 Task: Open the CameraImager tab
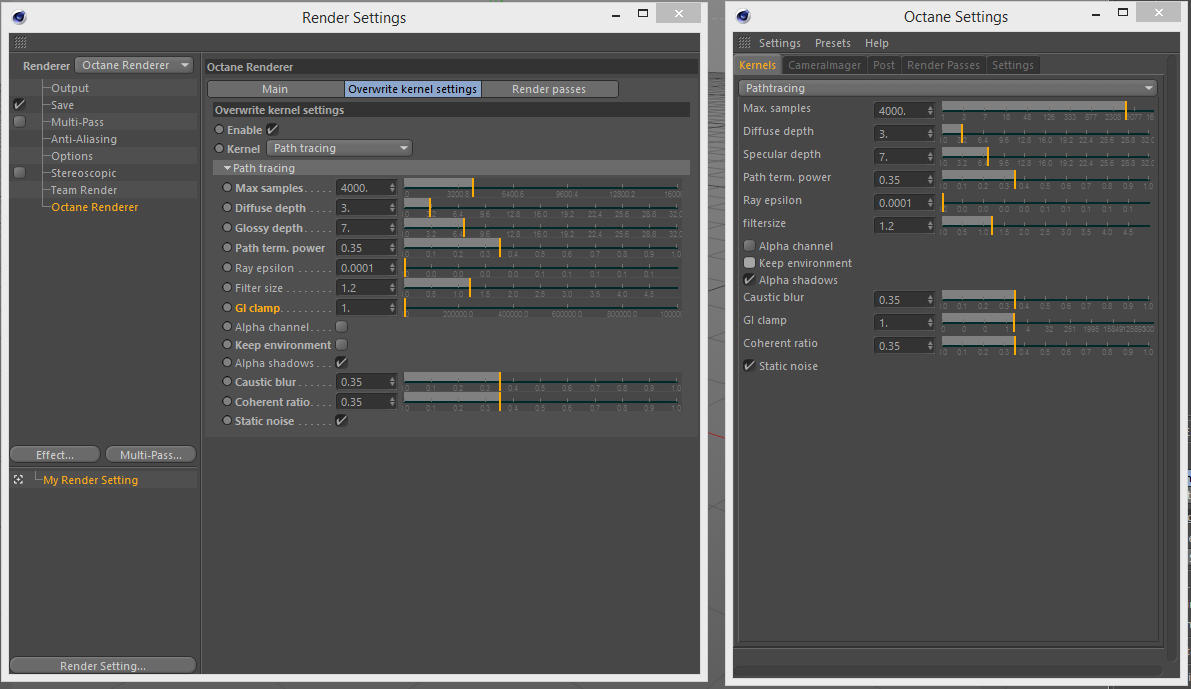(x=824, y=65)
